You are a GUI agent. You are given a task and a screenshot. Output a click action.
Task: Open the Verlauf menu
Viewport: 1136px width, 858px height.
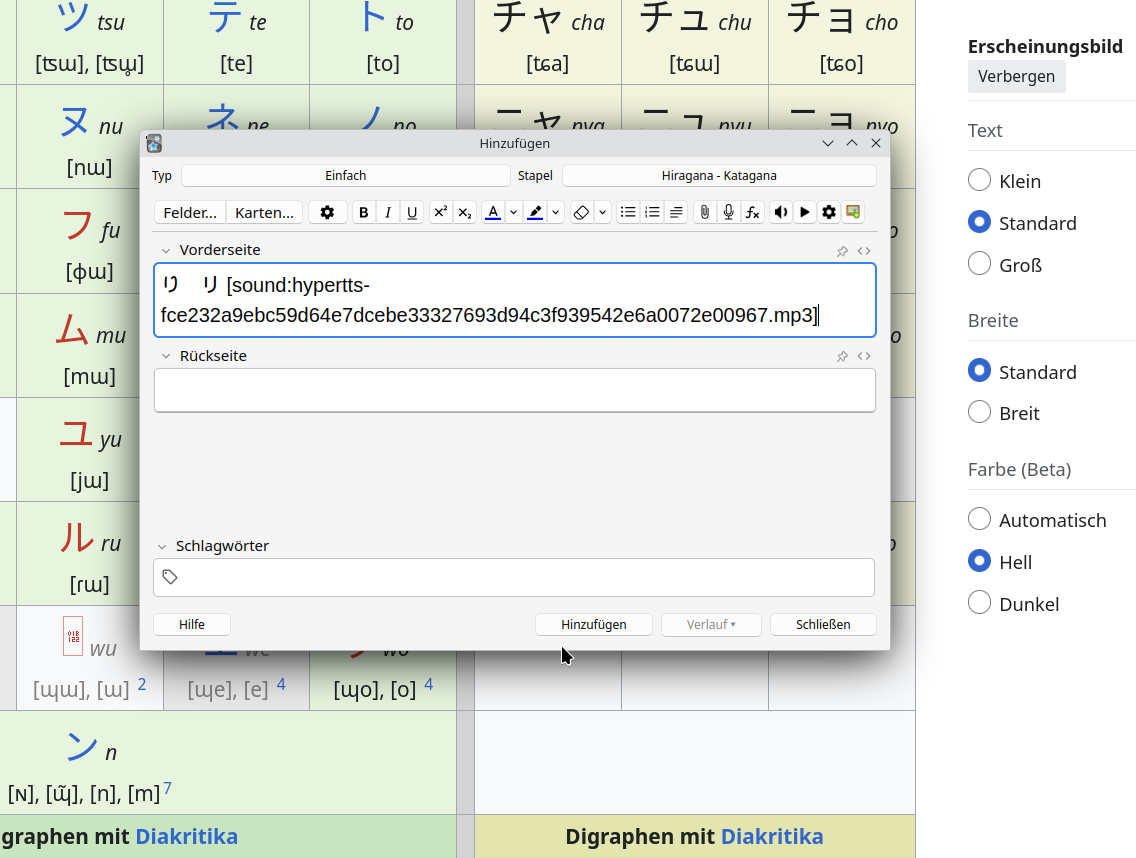click(711, 624)
